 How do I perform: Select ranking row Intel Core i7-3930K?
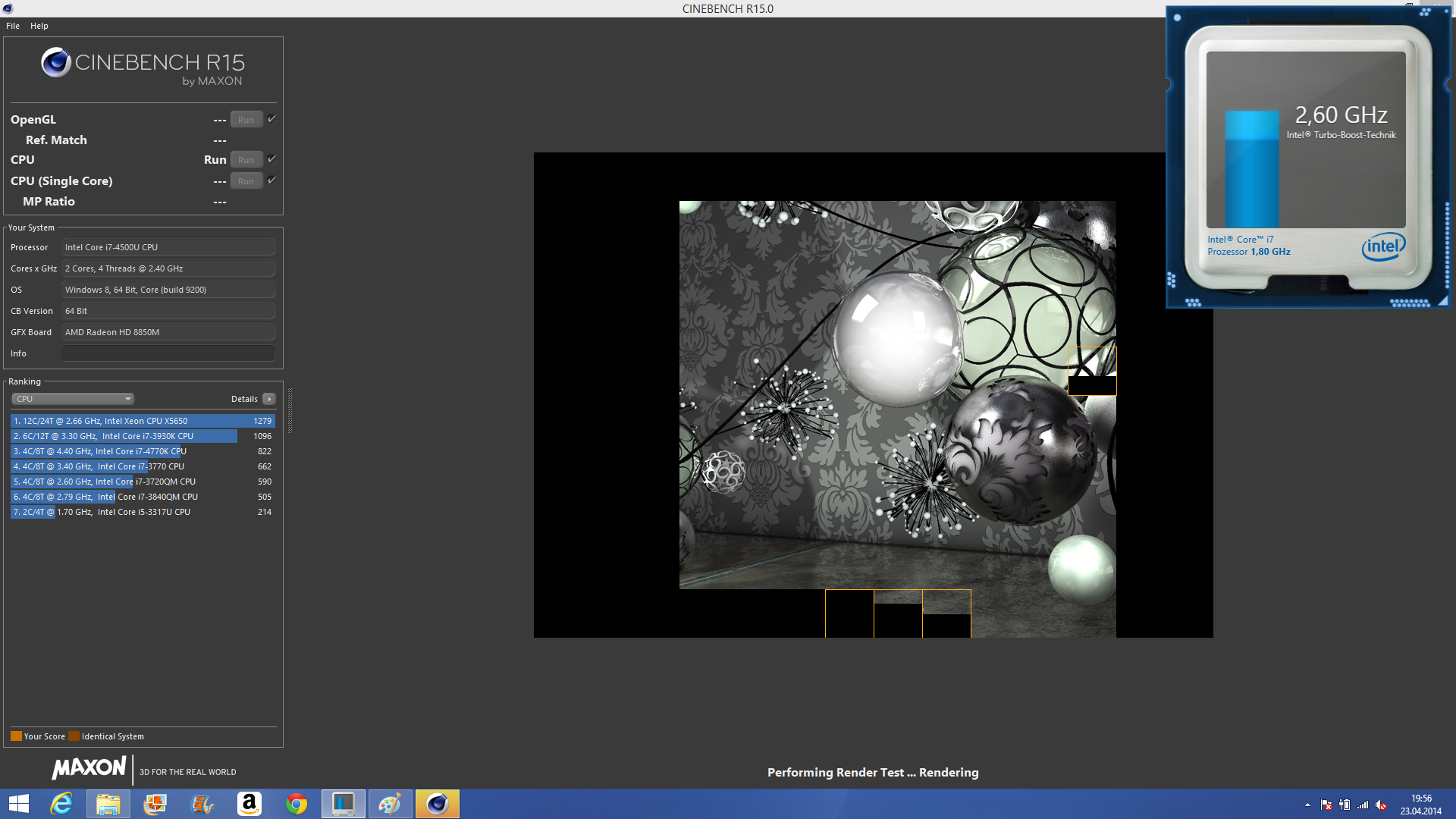click(x=143, y=436)
